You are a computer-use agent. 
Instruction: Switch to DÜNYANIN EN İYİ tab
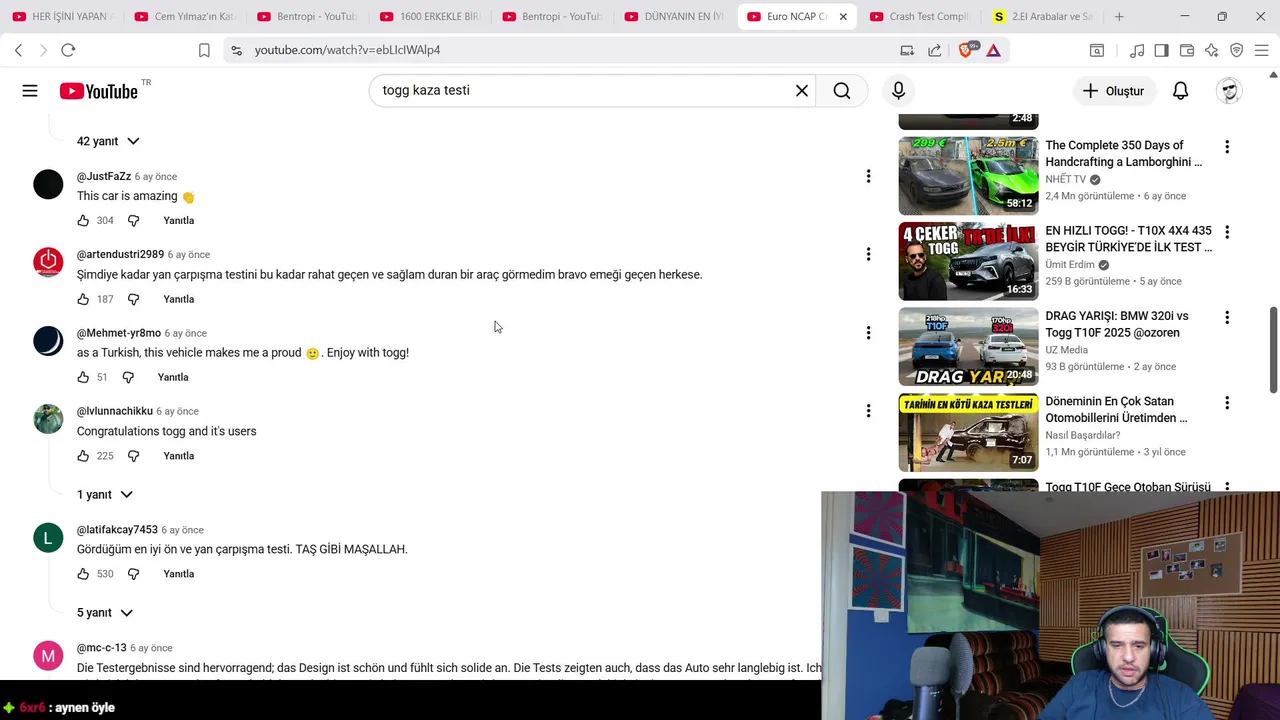tap(675, 17)
